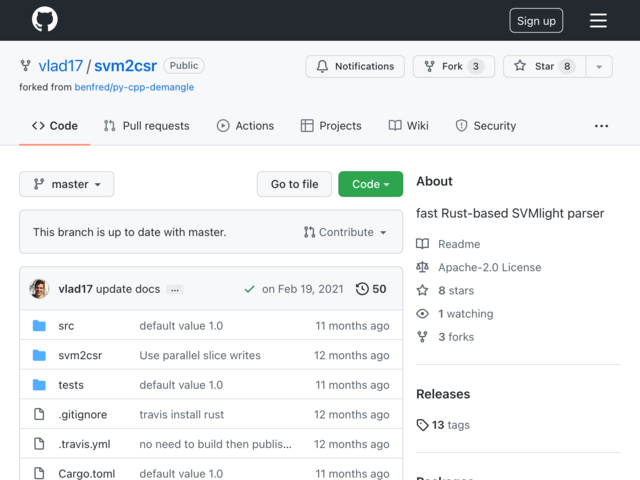Open the Projects tab

point(331,126)
